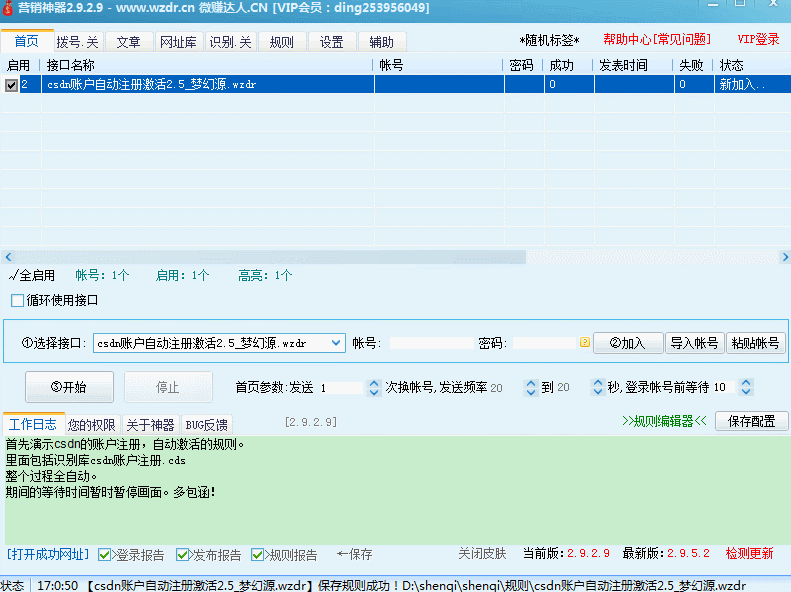
Task: Click the 密码 input field
Action: [544, 343]
